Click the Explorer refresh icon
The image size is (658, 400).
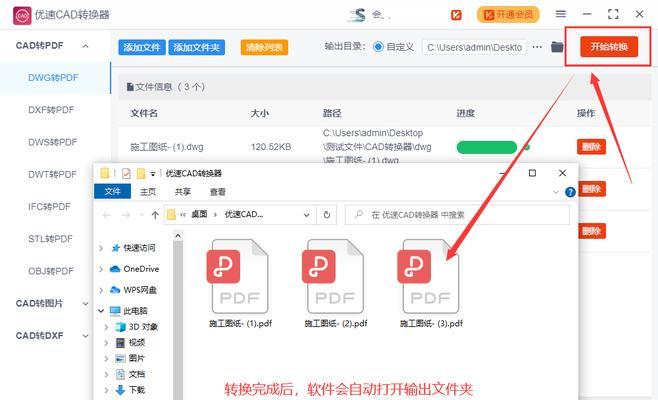(x=326, y=215)
